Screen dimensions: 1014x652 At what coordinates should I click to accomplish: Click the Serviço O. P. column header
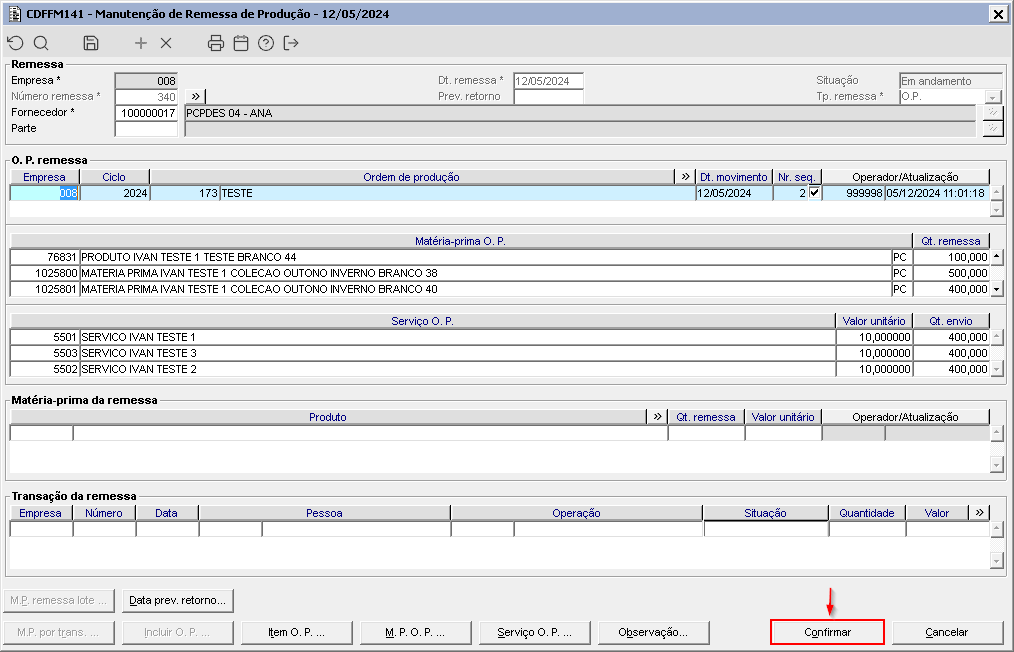point(422,321)
